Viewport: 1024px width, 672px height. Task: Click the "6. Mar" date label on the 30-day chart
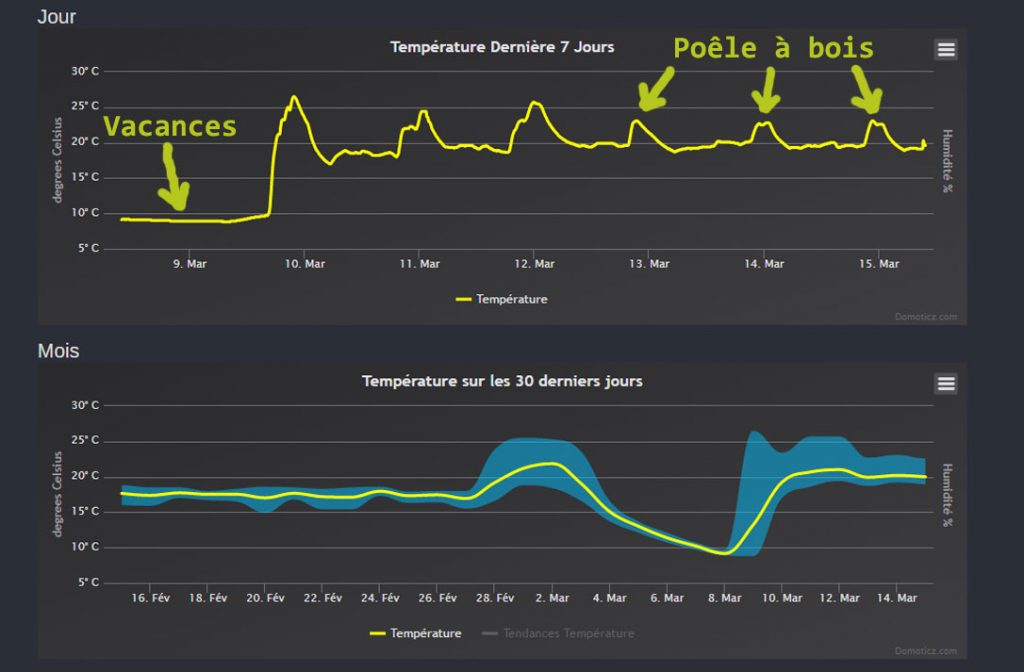click(667, 598)
